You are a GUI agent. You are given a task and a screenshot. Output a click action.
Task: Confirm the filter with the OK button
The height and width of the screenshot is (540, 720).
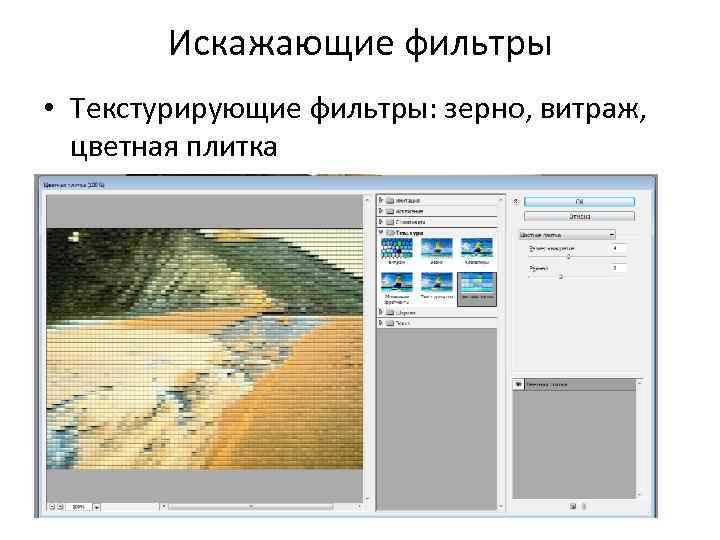(579, 202)
